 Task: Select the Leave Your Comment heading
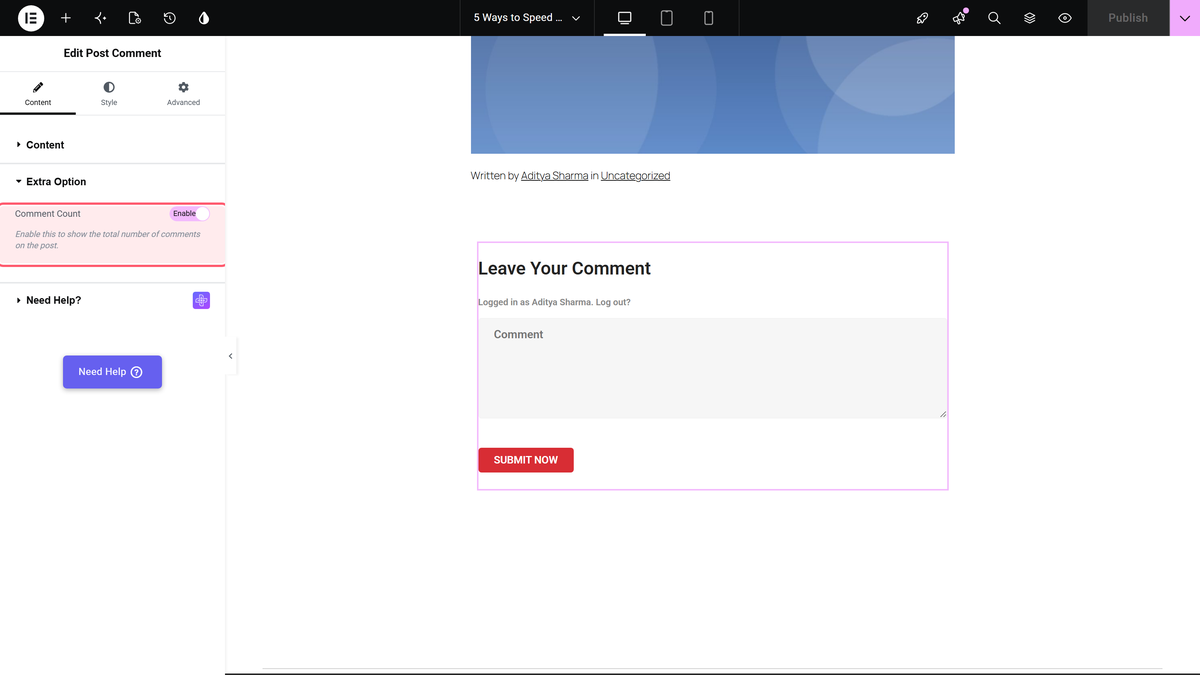(564, 268)
